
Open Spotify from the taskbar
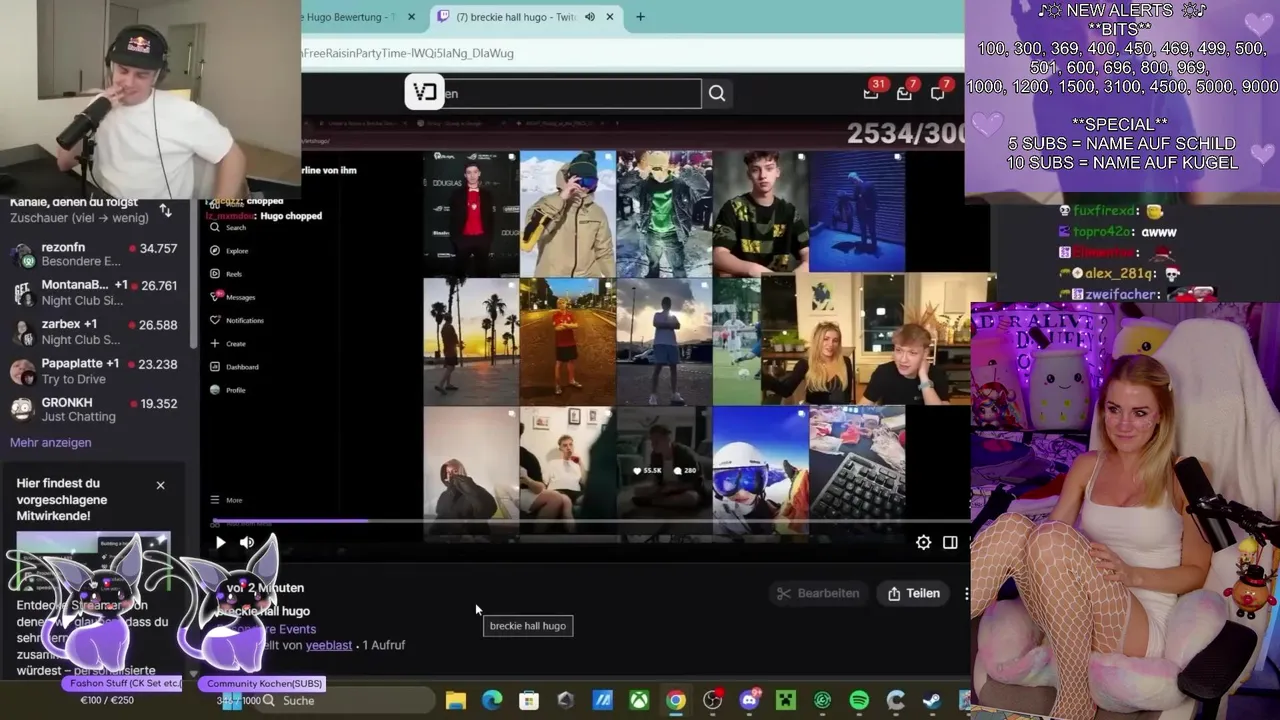[x=859, y=701]
